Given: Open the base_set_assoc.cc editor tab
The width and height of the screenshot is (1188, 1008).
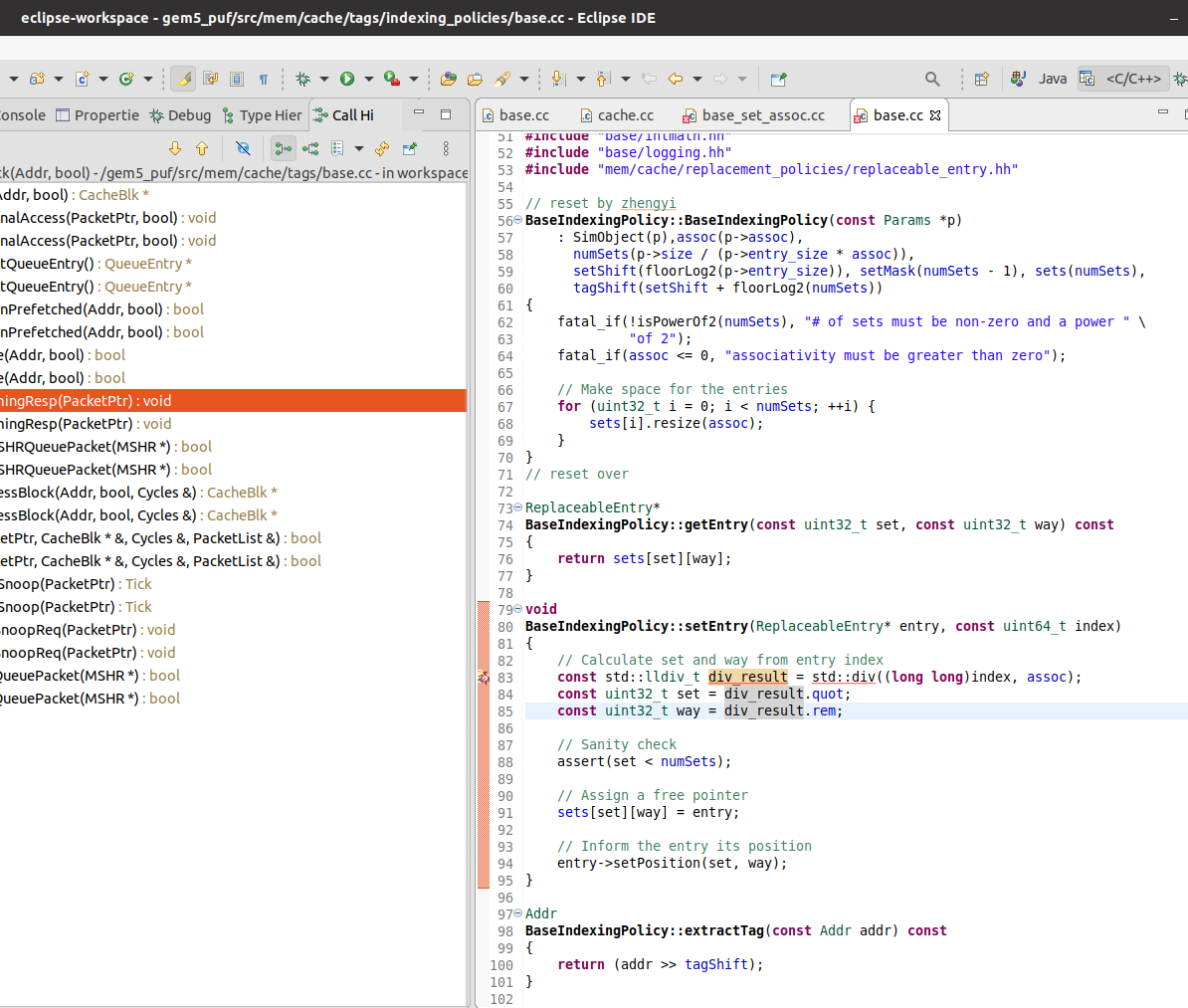Looking at the screenshot, I should [x=762, y=115].
